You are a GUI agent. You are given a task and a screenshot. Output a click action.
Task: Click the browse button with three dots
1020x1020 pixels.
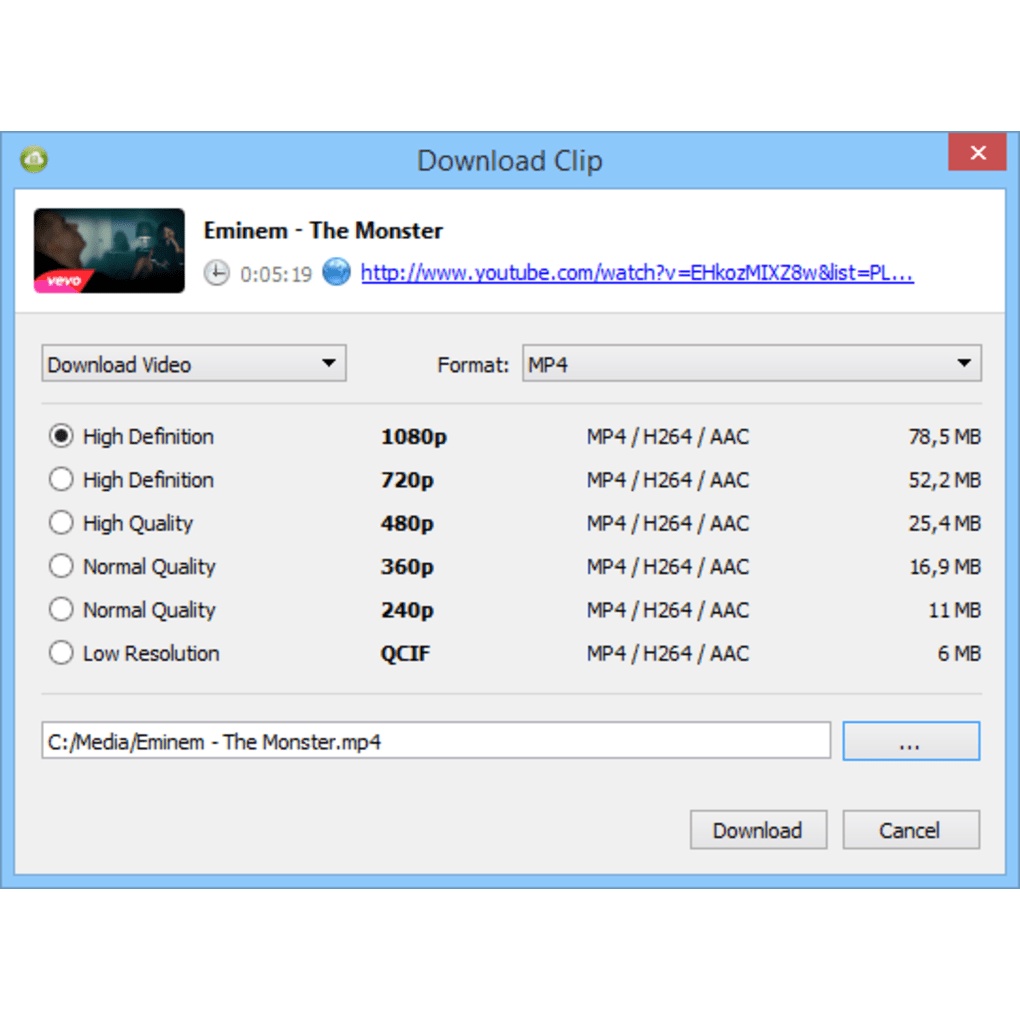910,741
